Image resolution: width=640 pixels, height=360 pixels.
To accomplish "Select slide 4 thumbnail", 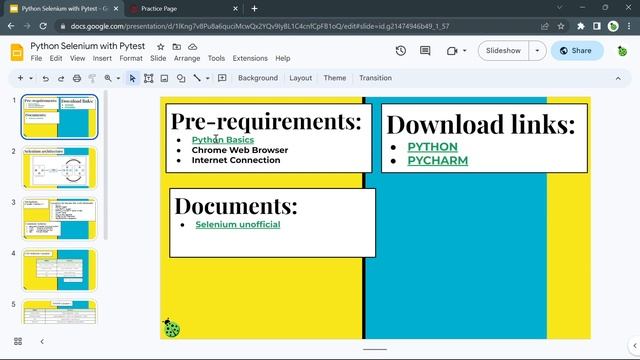I will (60, 270).
